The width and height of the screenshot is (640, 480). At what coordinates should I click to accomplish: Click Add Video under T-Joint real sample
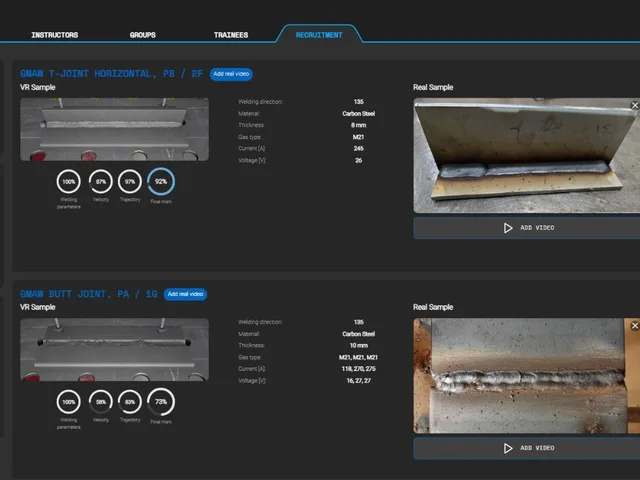pyautogui.click(x=527, y=228)
